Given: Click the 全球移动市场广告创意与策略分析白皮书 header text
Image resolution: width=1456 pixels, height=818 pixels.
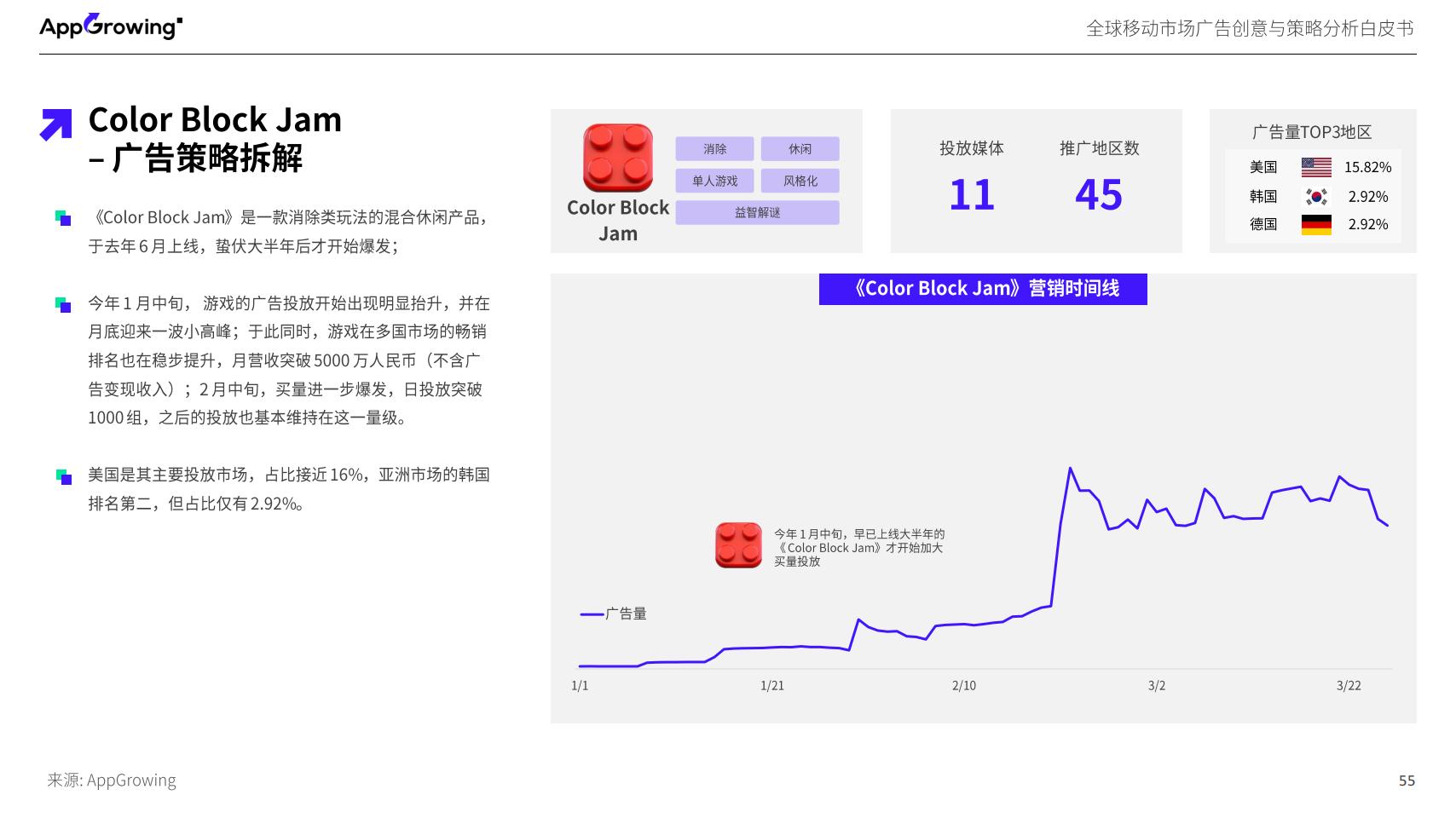Looking at the screenshot, I should (1250, 28).
